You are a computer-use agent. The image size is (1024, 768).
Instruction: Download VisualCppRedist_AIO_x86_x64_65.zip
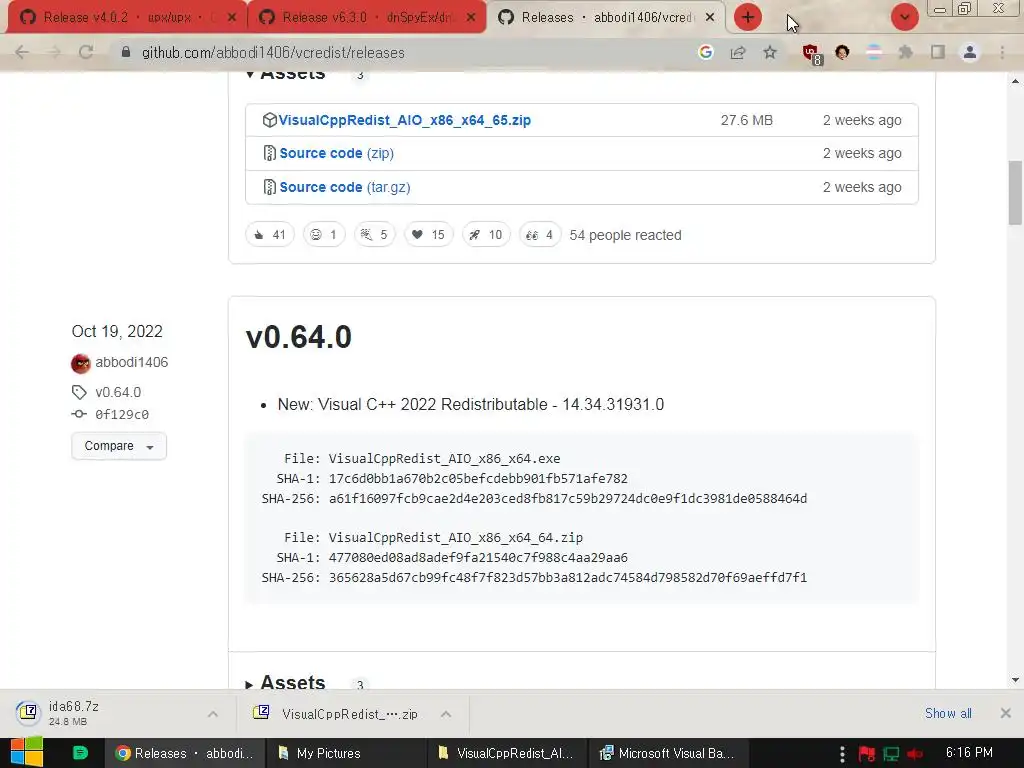(x=404, y=120)
